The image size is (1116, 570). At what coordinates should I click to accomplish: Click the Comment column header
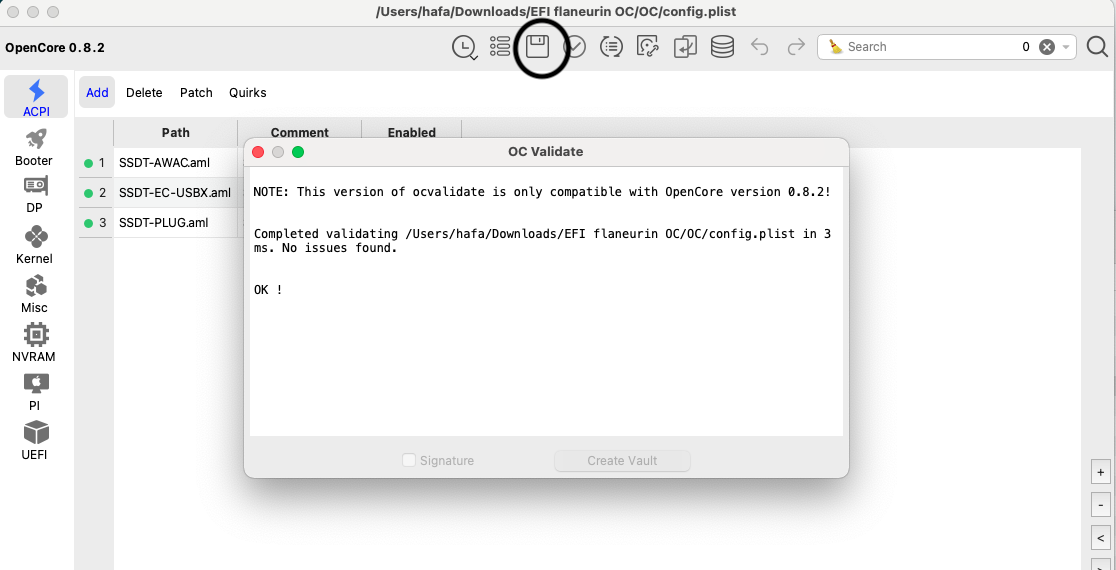[x=300, y=132]
